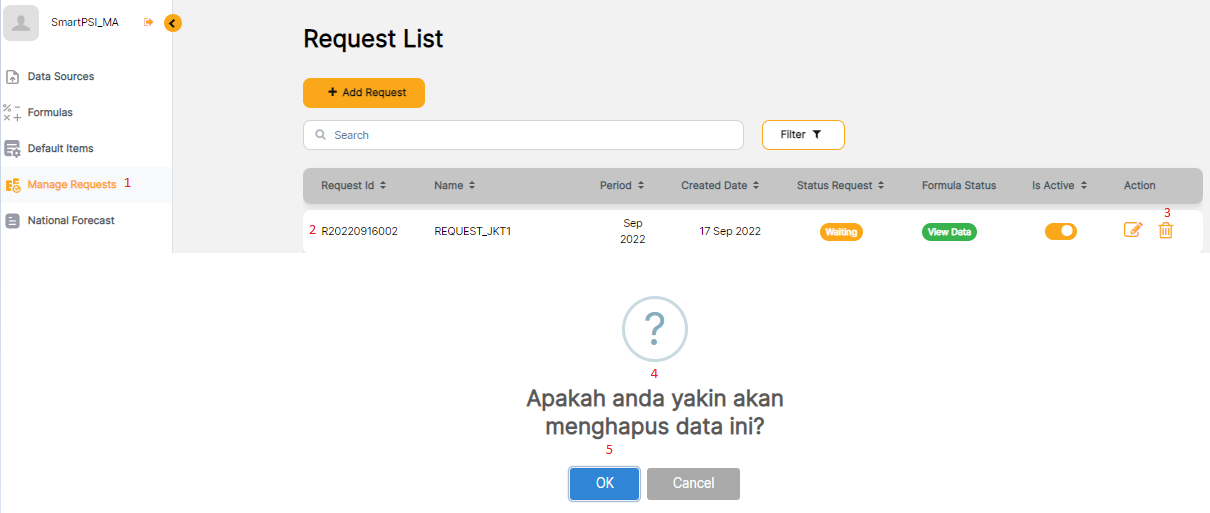Toggle the Is Active switch for REQUEST_JKT1

(x=1060, y=231)
